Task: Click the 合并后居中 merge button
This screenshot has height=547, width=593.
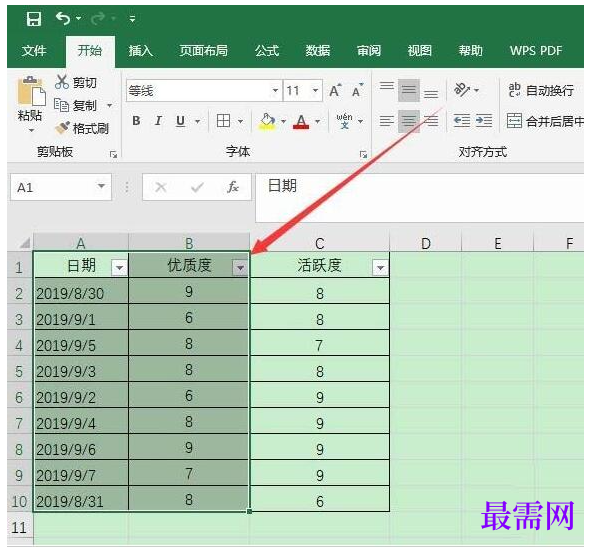Action: coord(545,121)
